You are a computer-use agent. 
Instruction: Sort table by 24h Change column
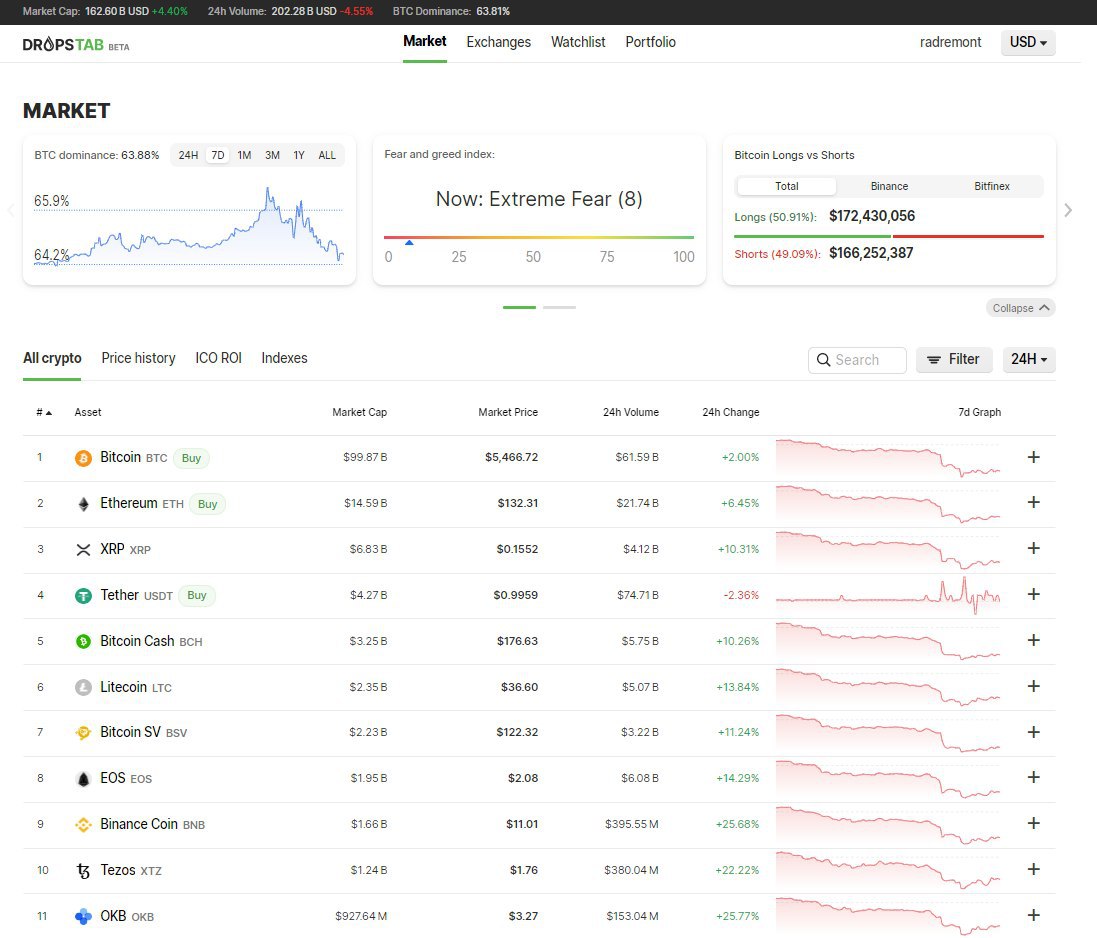point(730,413)
